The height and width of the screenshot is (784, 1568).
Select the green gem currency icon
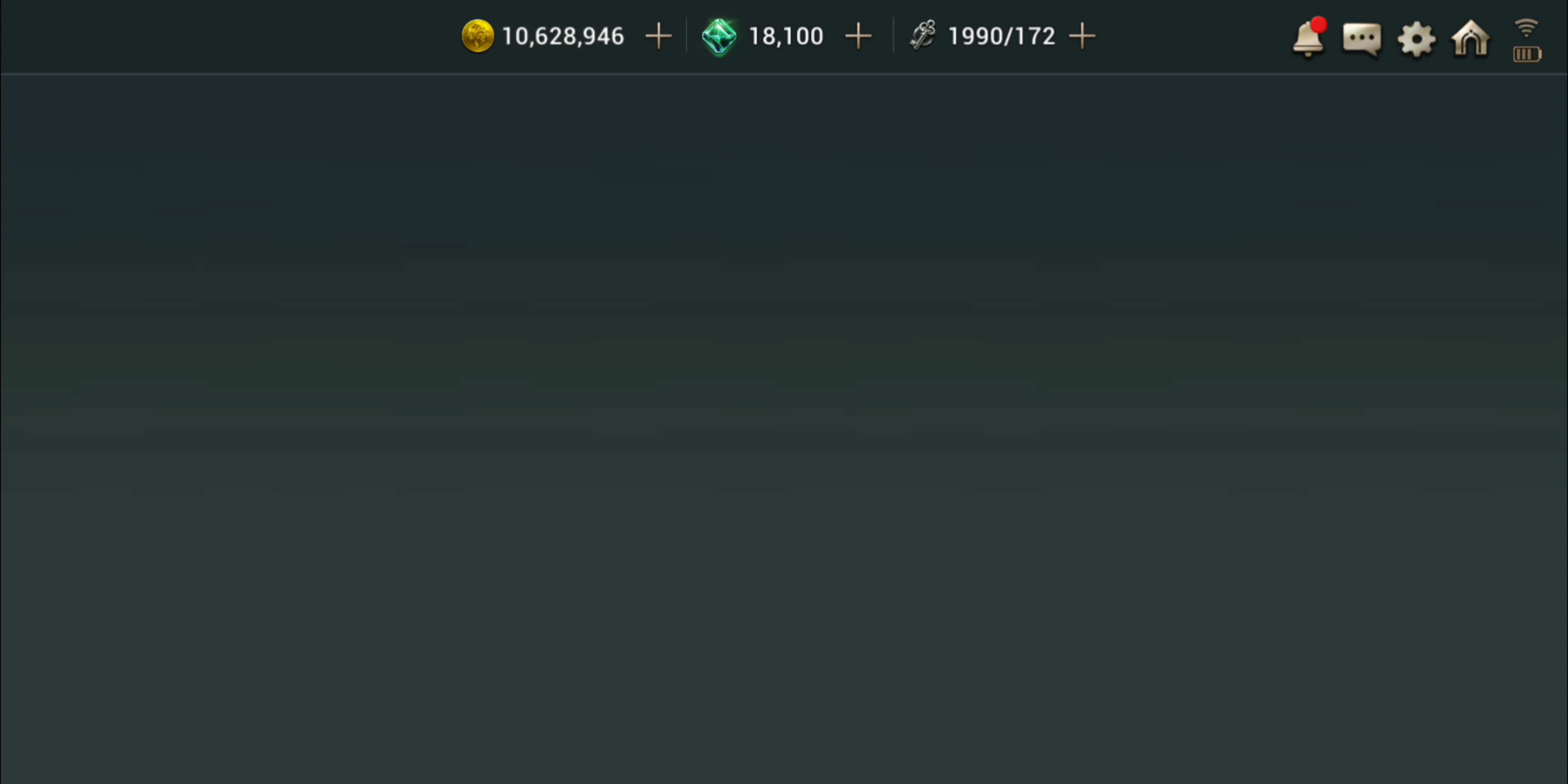719,36
